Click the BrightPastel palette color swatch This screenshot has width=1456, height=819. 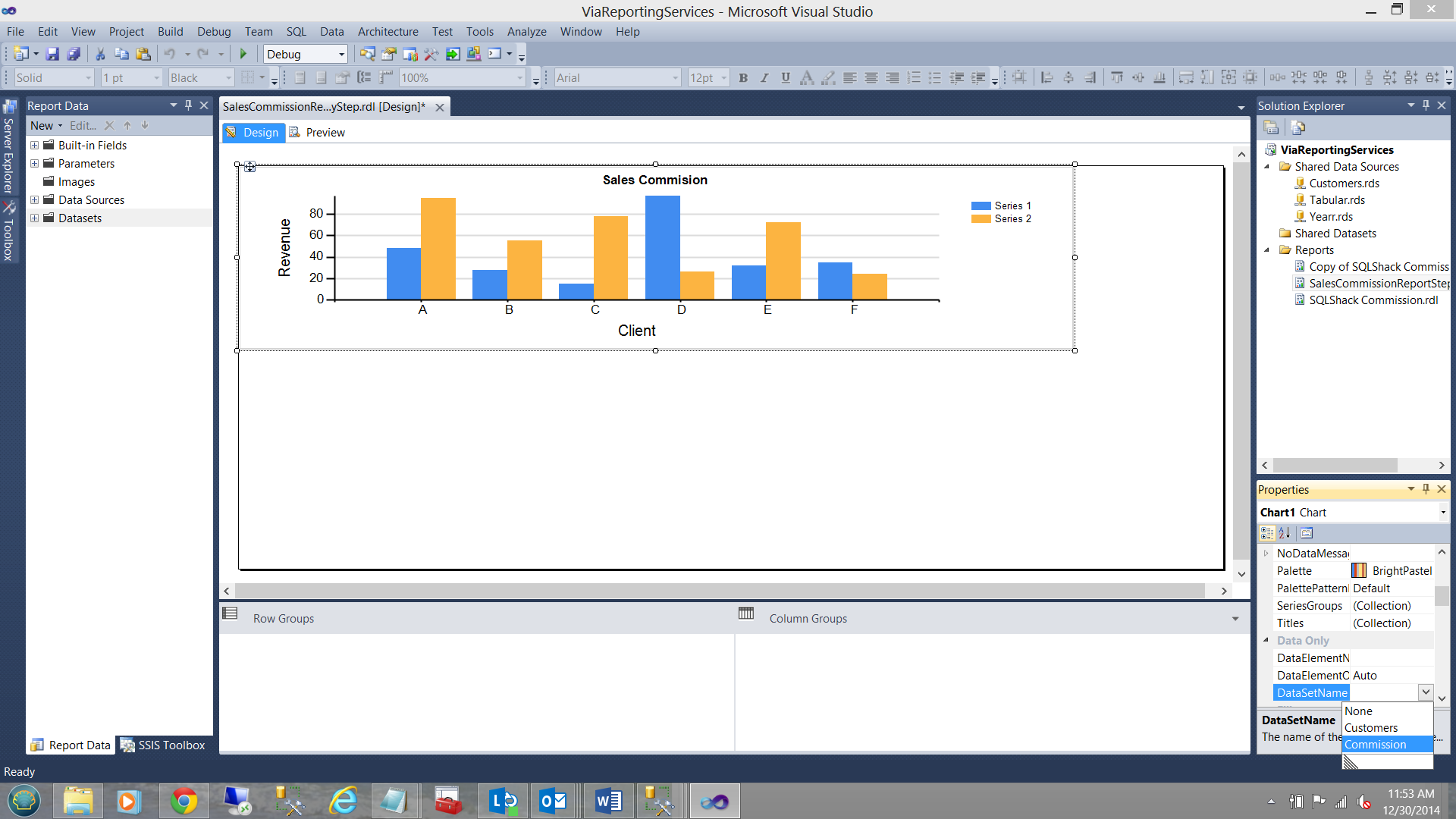click(x=1359, y=571)
